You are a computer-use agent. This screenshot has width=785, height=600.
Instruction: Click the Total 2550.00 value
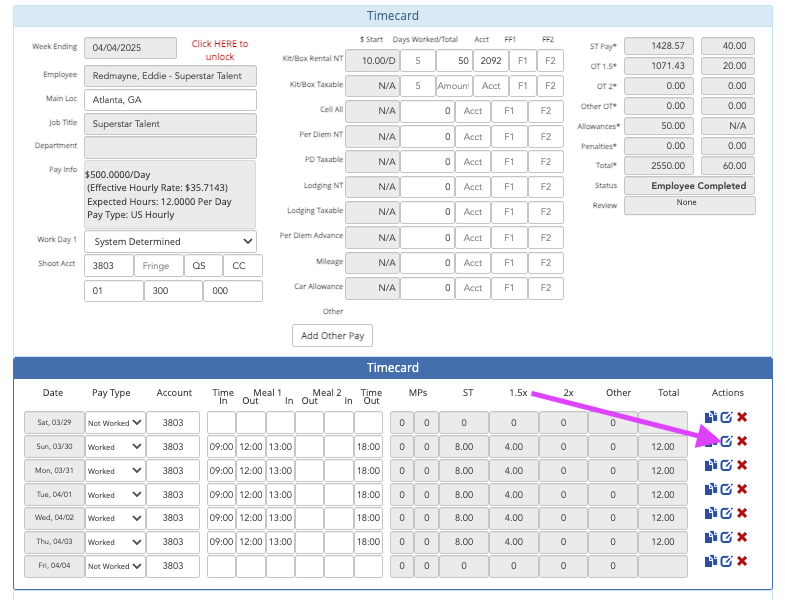pos(659,166)
